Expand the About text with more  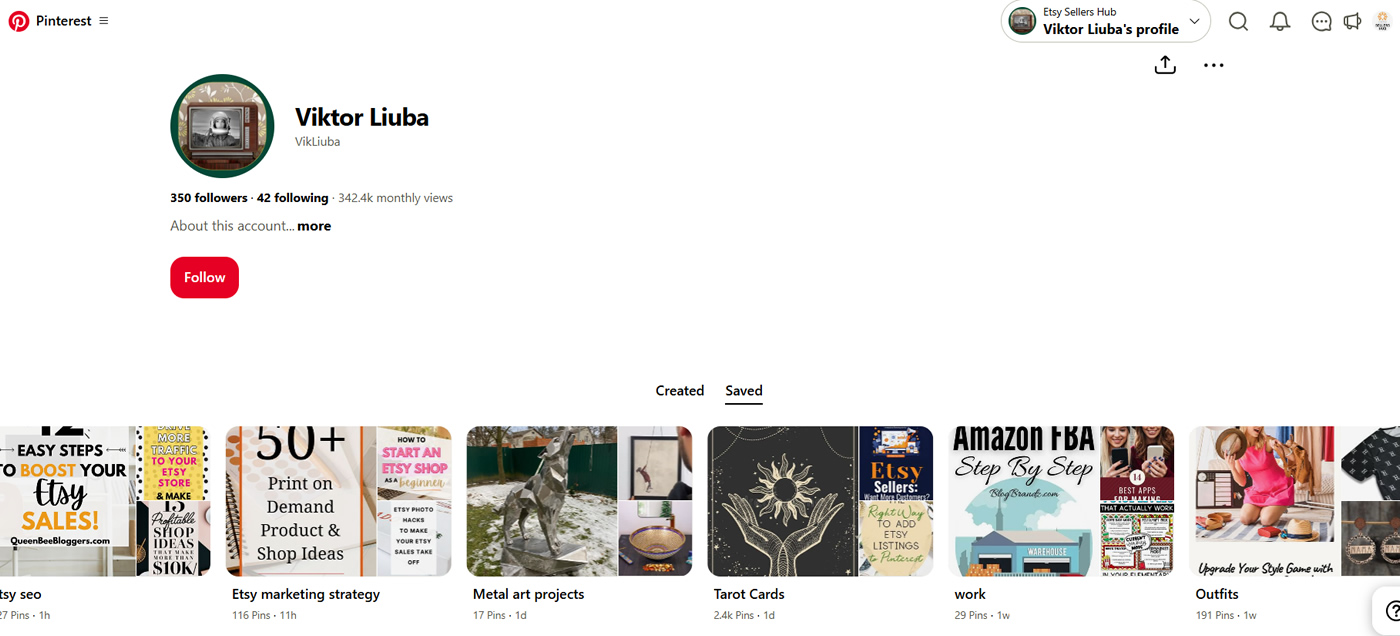(314, 226)
